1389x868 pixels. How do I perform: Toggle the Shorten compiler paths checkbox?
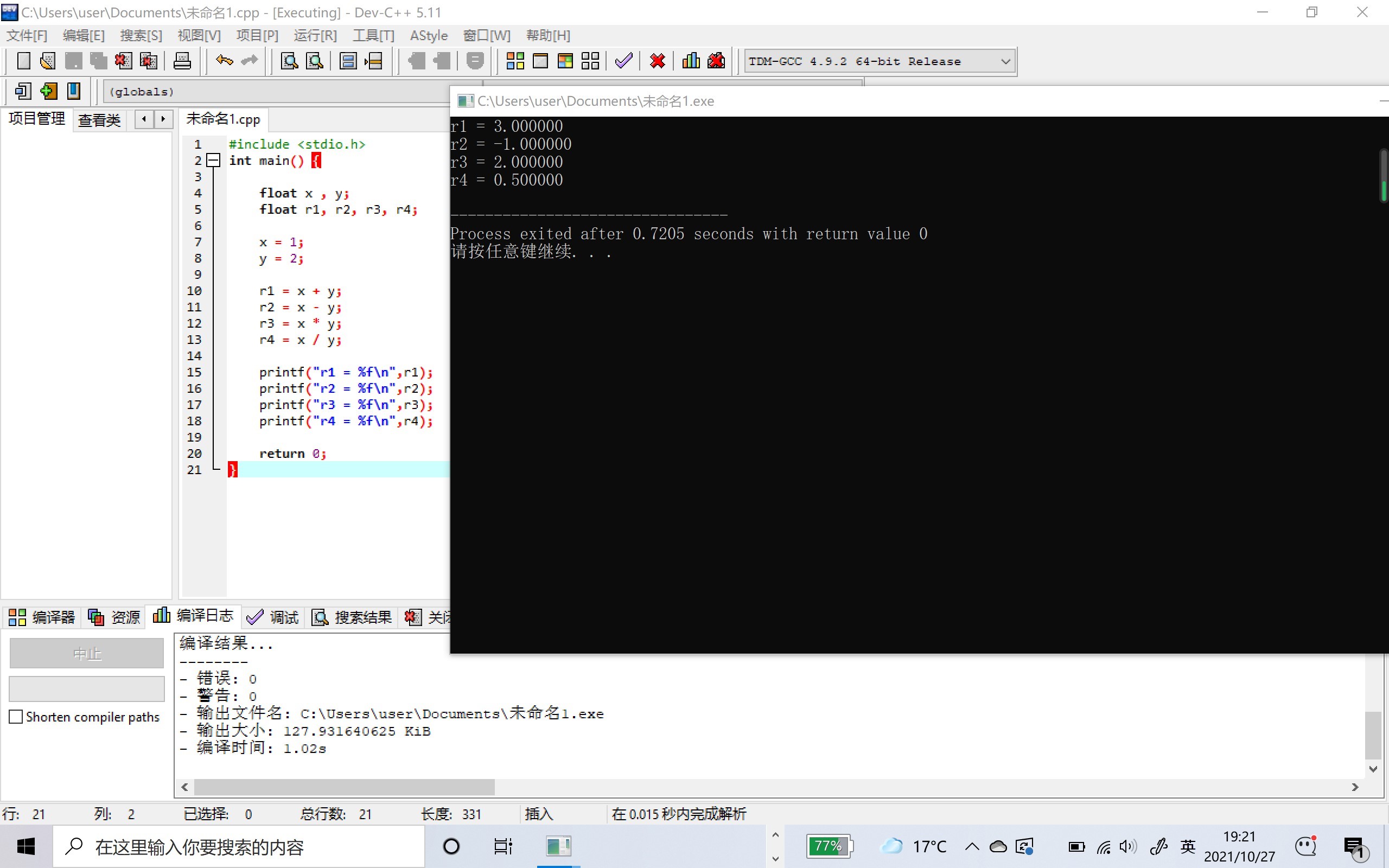click(16, 717)
